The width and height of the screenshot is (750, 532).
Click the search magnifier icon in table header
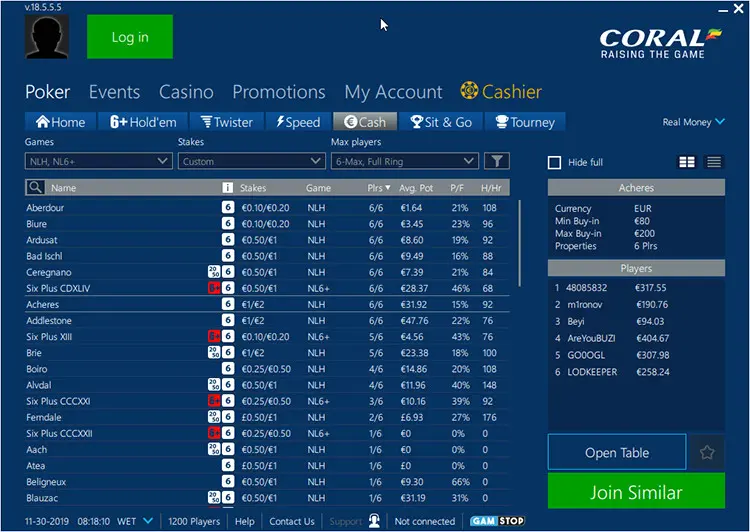(x=35, y=187)
